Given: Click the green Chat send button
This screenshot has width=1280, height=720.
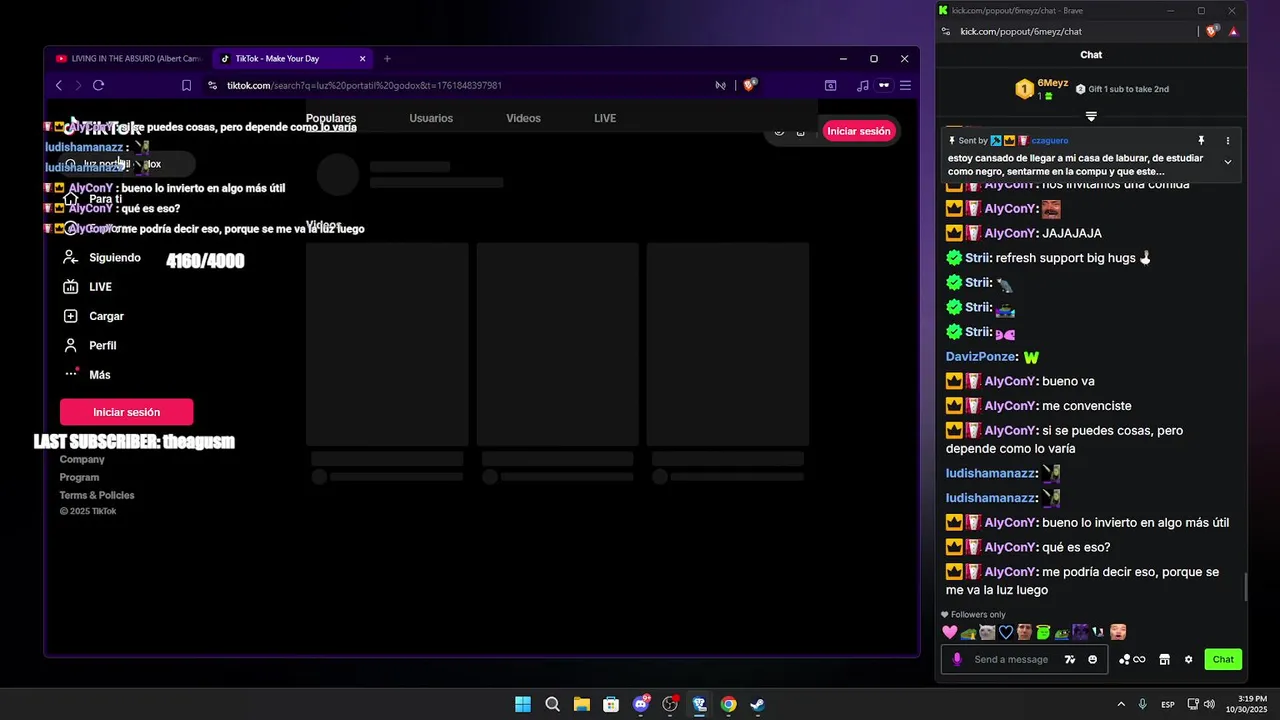Looking at the screenshot, I should [1223, 659].
